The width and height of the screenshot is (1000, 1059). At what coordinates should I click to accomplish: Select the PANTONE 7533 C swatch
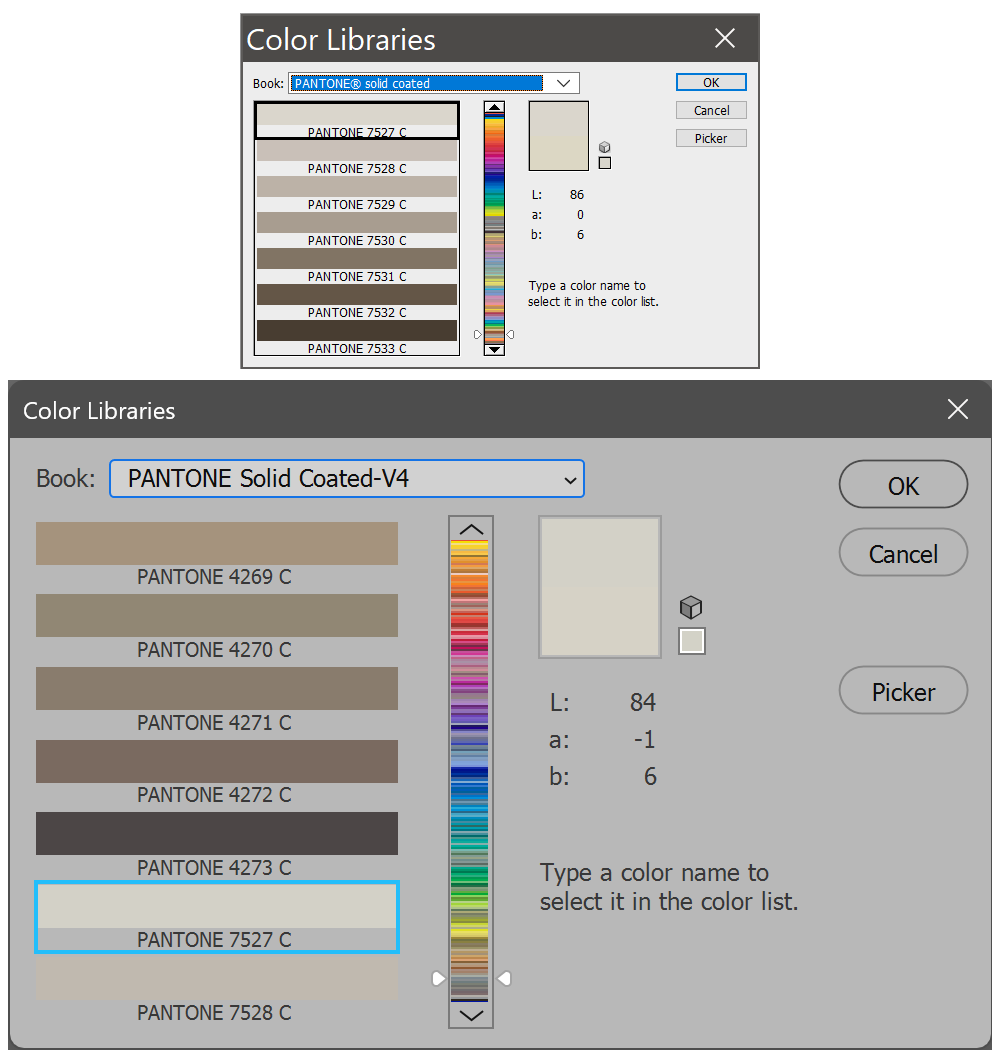tap(357, 337)
